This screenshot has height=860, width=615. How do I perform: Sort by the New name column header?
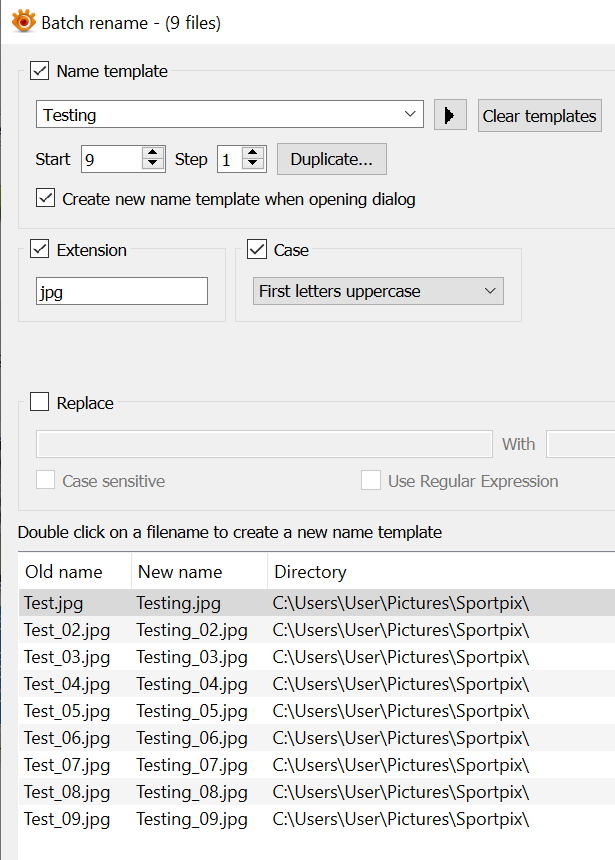pyautogui.click(x=180, y=572)
